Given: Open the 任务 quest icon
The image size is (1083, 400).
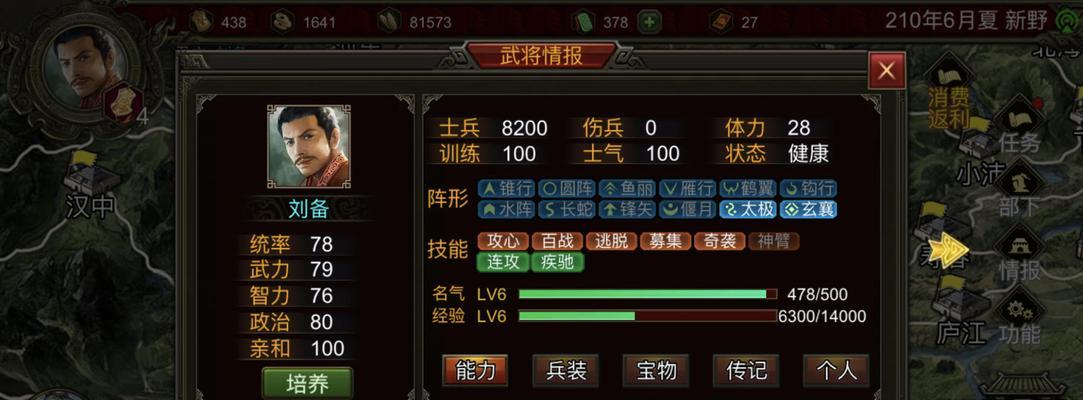Looking at the screenshot, I should [x=1019, y=130].
